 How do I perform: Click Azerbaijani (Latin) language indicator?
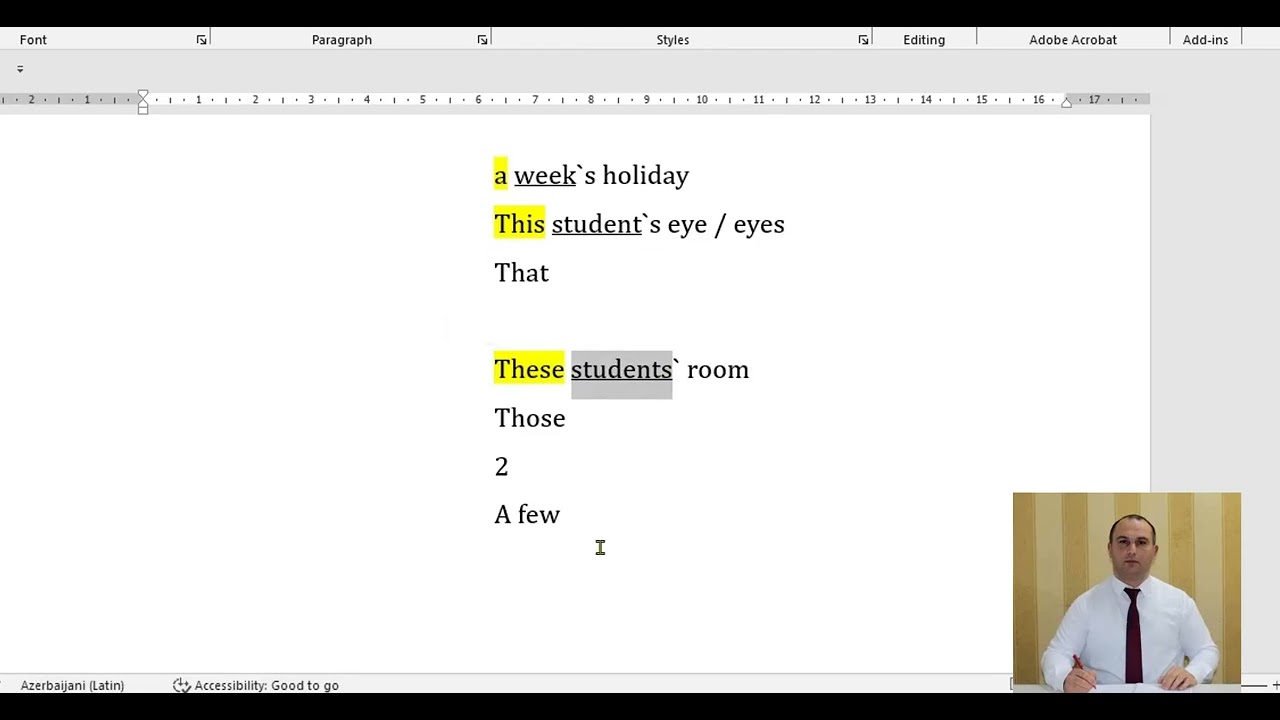(72, 685)
